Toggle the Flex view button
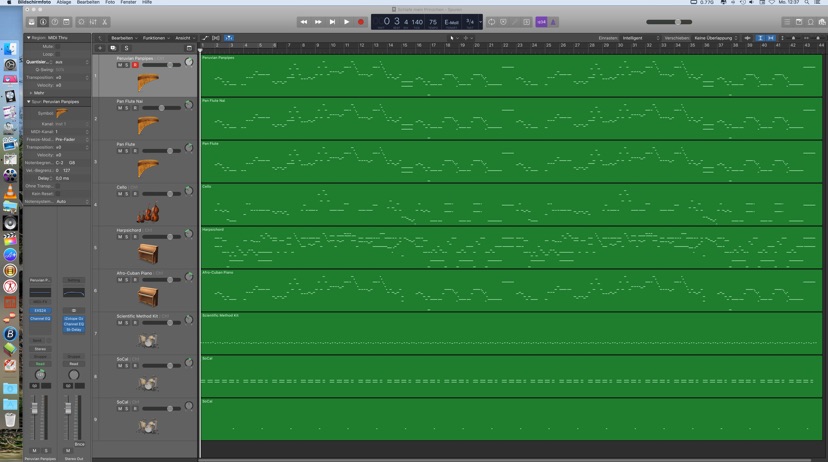 click(x=216, y=38)
